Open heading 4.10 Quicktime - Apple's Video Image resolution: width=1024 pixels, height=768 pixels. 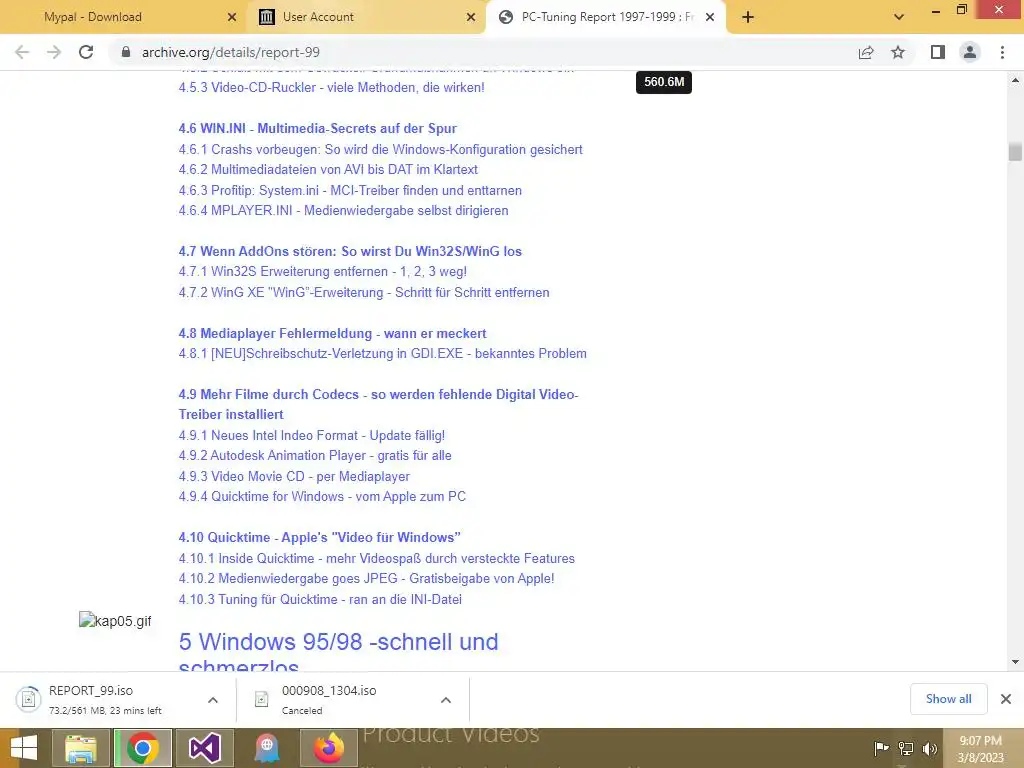(x=319, y=537)
